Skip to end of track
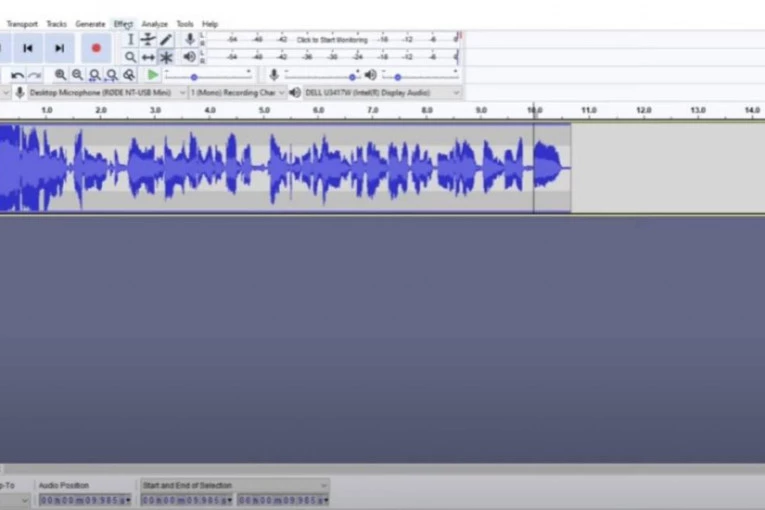This screenshot has width=765, height=510. [x=60, y=47]
